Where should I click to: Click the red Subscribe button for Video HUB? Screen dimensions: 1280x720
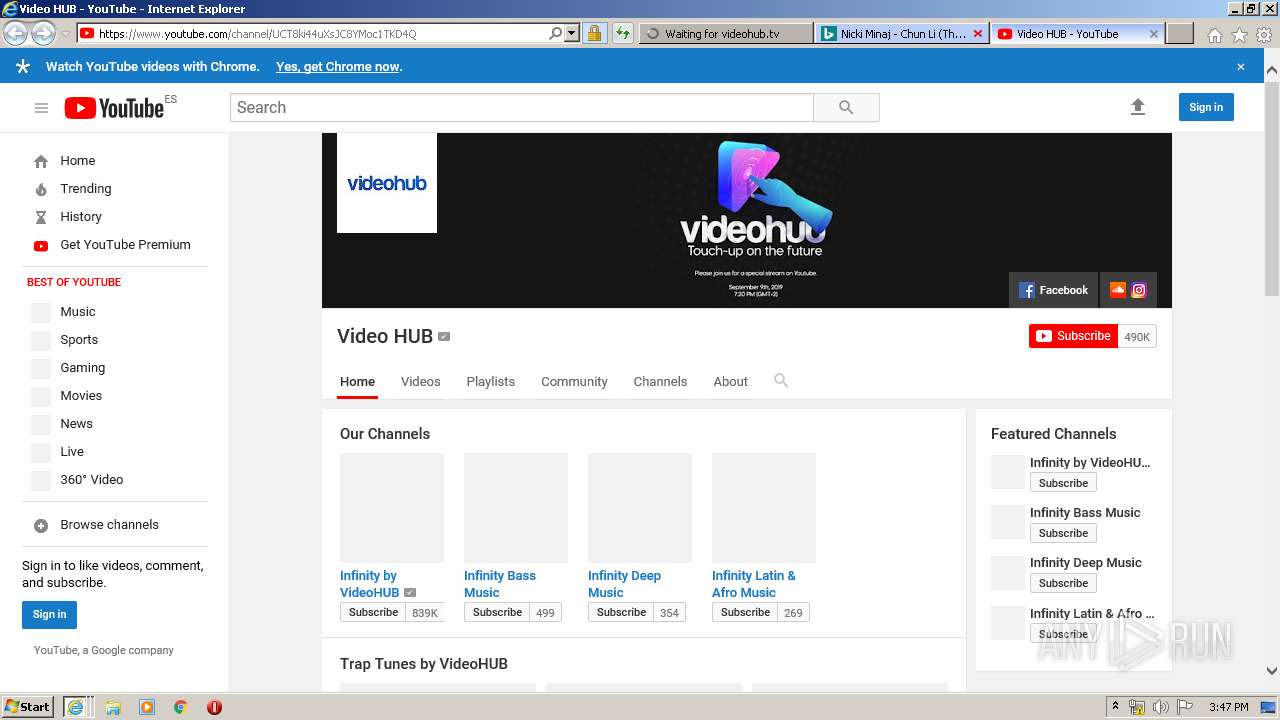click(x=1073, y=336)
